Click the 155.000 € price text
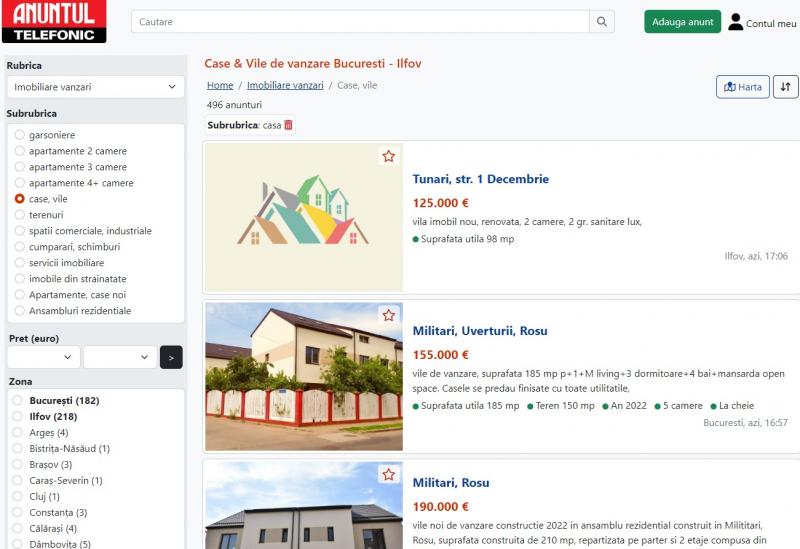Image resolution: width=800 pixels, height=549 pixels. pyautogui.click(x=440, y=355)
